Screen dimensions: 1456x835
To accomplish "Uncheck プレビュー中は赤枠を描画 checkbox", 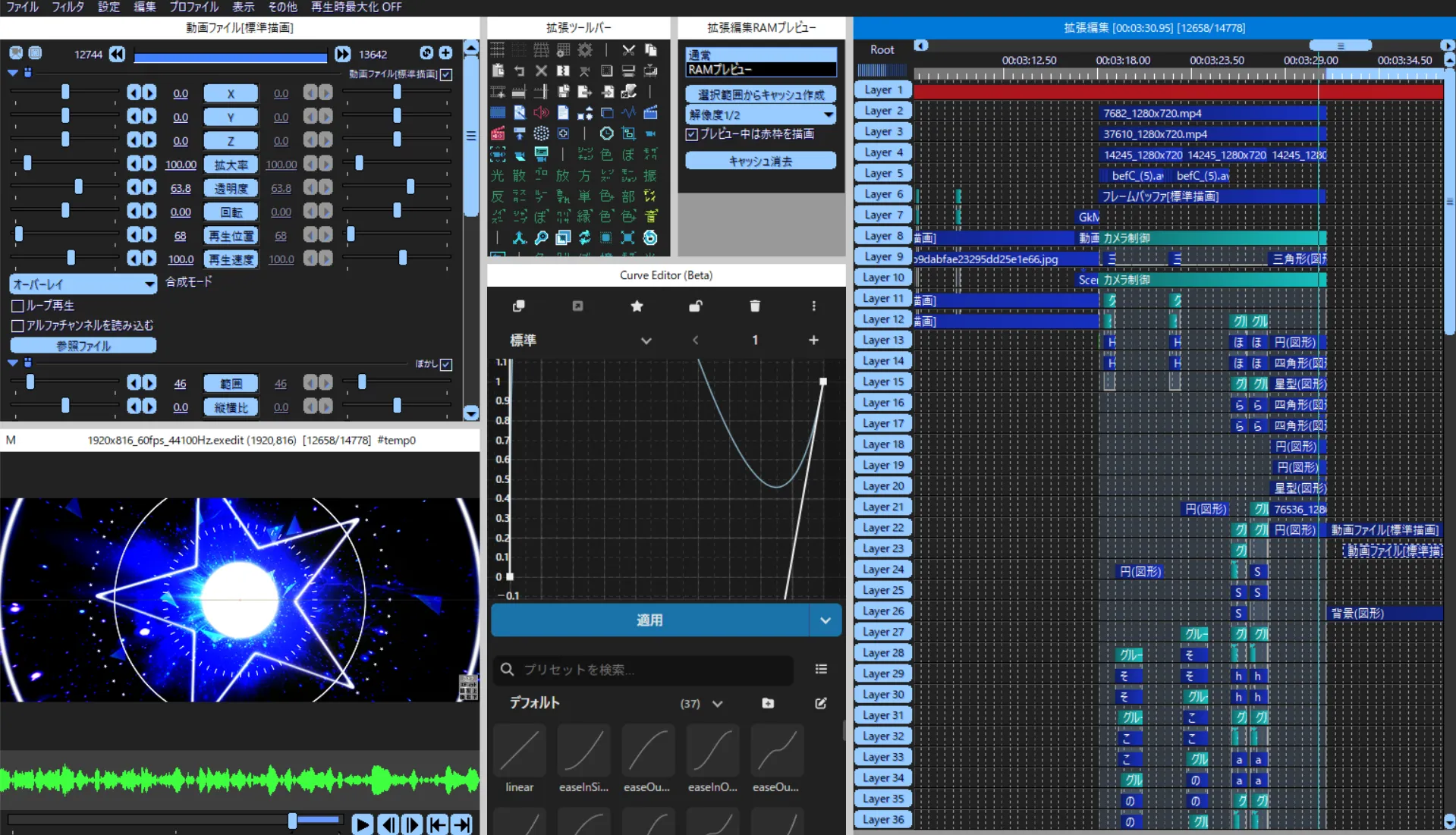I will point(692,134).
